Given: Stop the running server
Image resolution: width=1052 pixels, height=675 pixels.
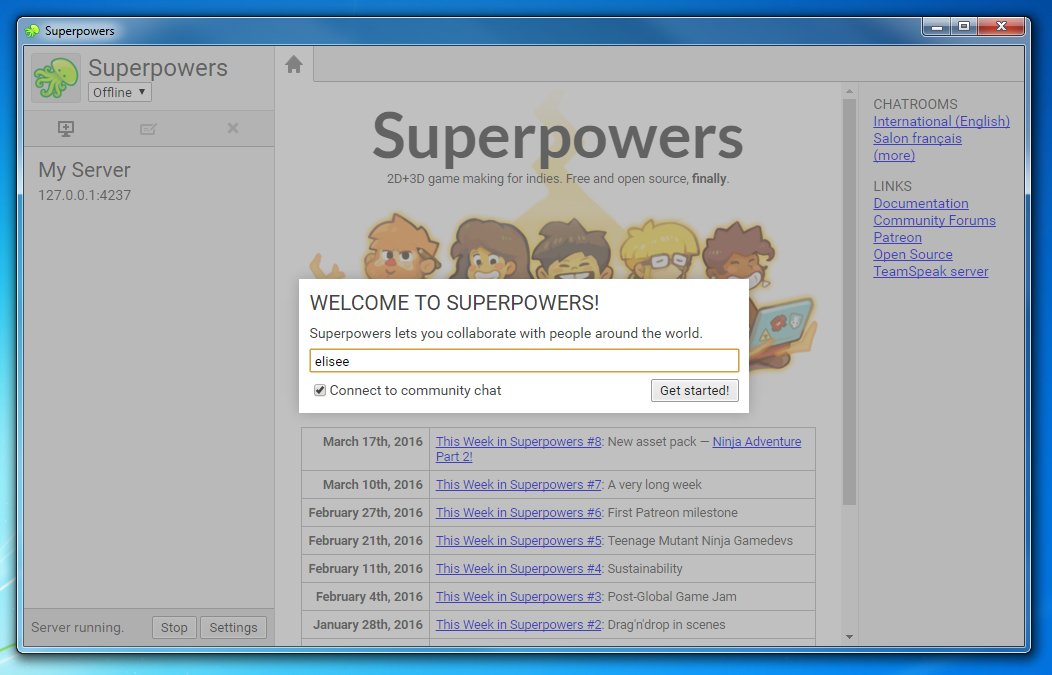Looking at the screenshot, I should point(174,627).
